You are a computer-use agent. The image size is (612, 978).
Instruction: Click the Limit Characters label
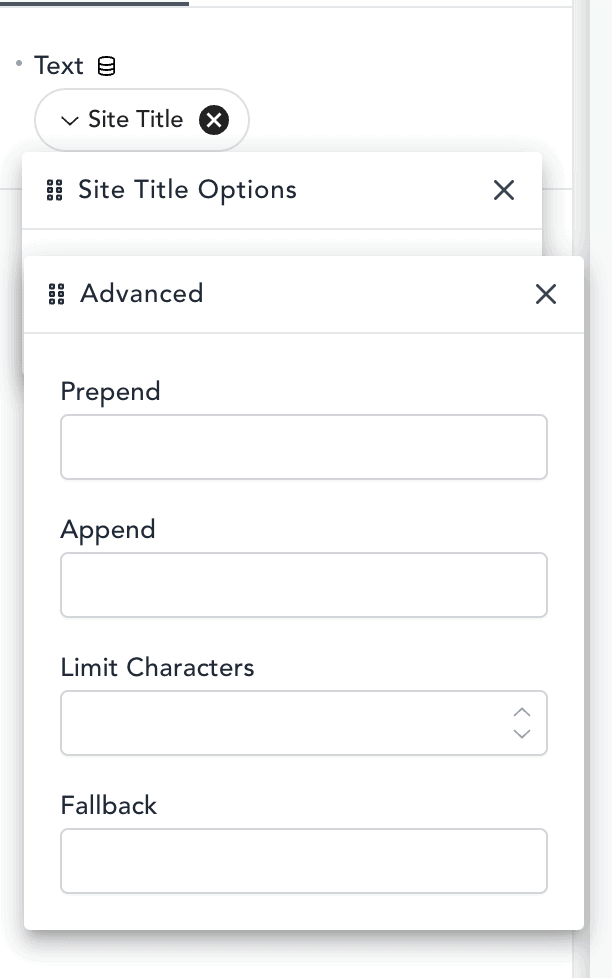157,667
